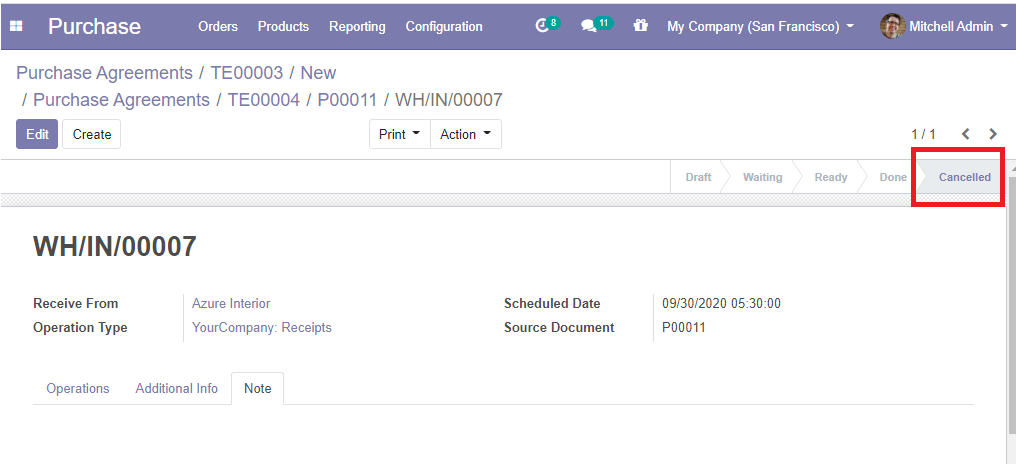Open the Configuration menu
1017x465 pixels.
pyautogui.click(x=444, y=27)
